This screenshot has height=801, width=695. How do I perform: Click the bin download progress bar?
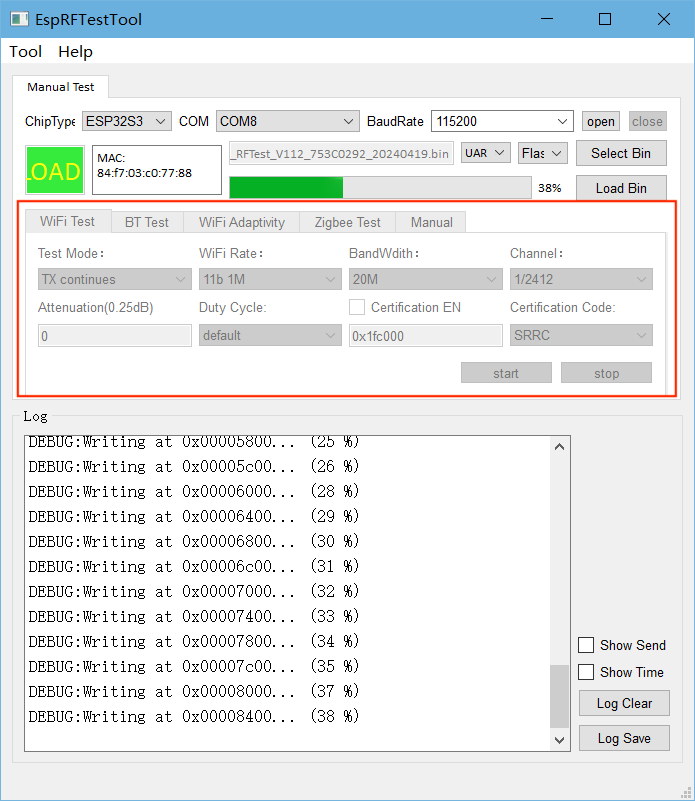click(380, 188)
